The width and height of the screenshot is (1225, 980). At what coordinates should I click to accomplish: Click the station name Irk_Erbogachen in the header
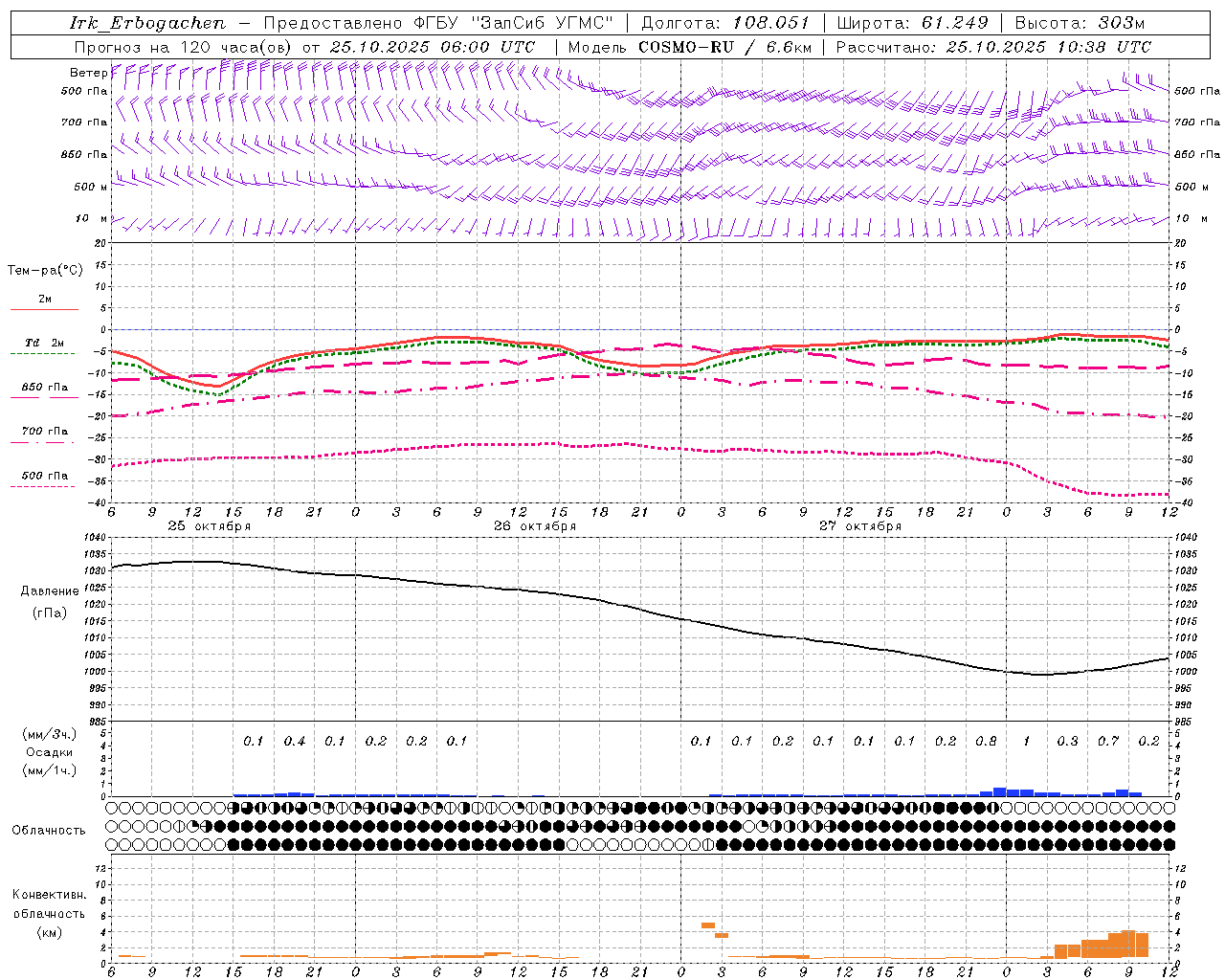[x=147, y=23]
